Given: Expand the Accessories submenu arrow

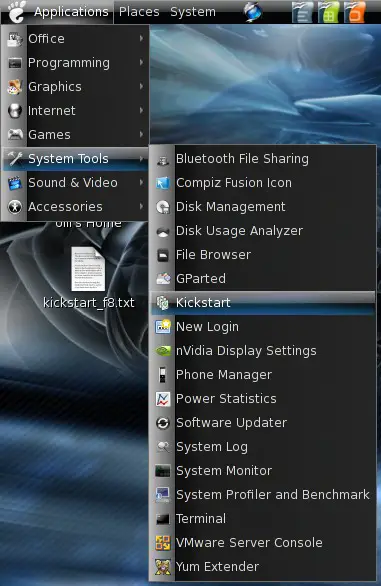Looking at the screenshot, I should coord(141,206).
